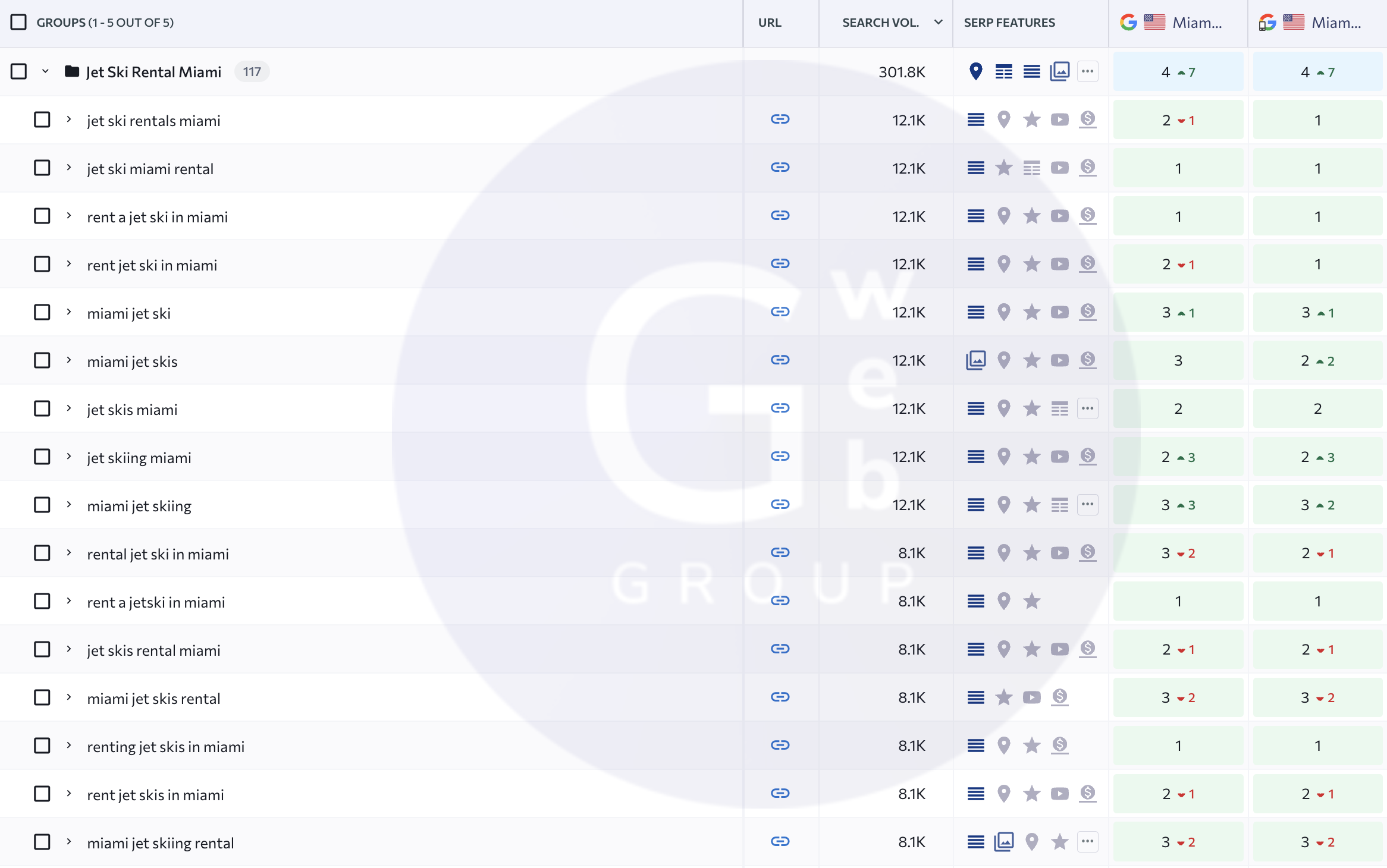Sort by Search Vol. dropdown arrow
Viewport: 1387px width, 868px height.
(x=938, y=23)
